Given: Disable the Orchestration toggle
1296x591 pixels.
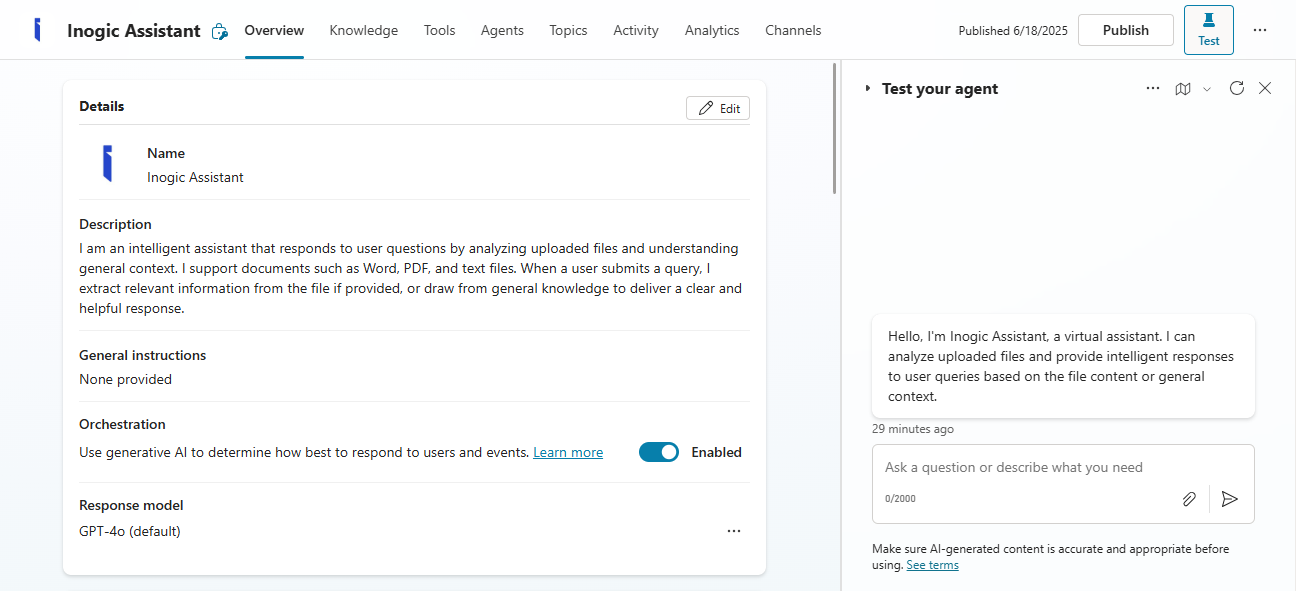Looking at the screenshot, I should (x=659, y=452).
